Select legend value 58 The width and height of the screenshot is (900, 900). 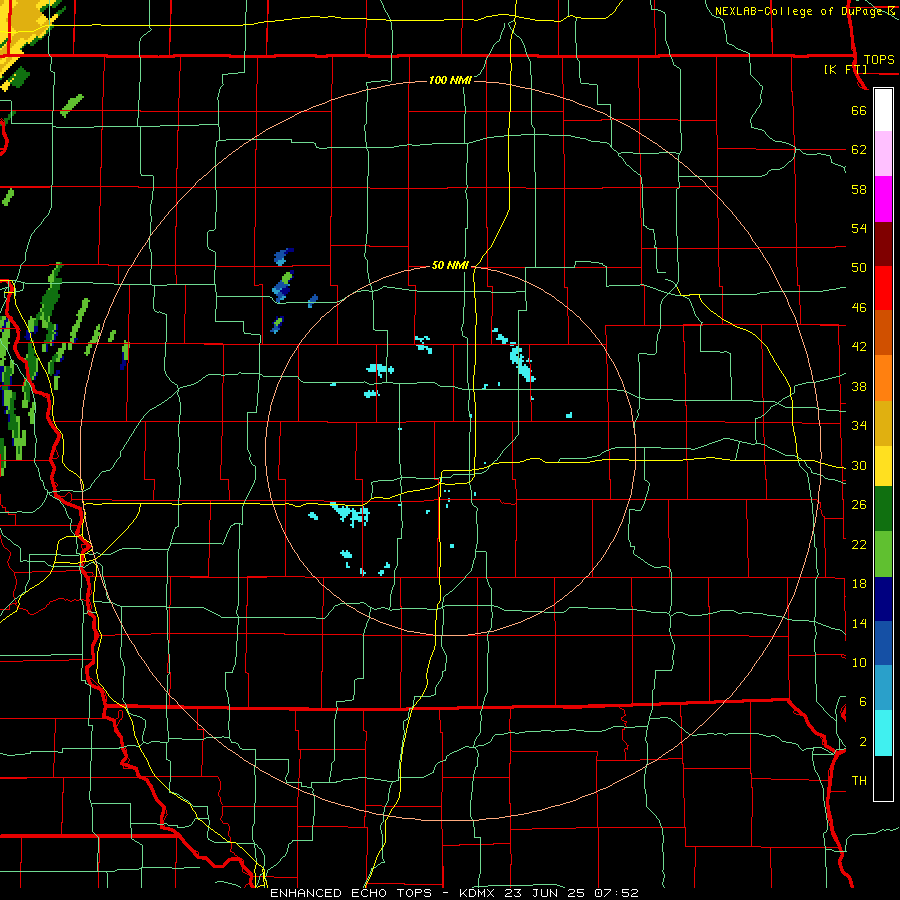859,189
